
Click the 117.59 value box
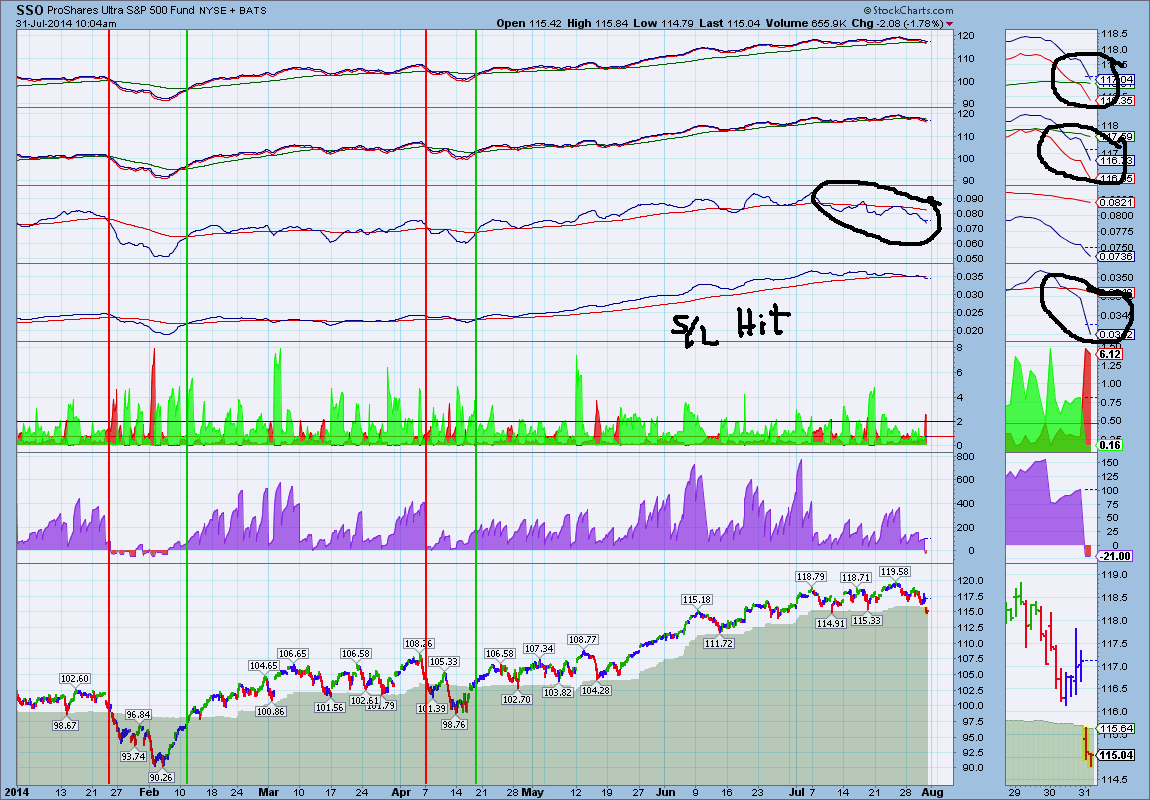click(x=1116, y=136)
